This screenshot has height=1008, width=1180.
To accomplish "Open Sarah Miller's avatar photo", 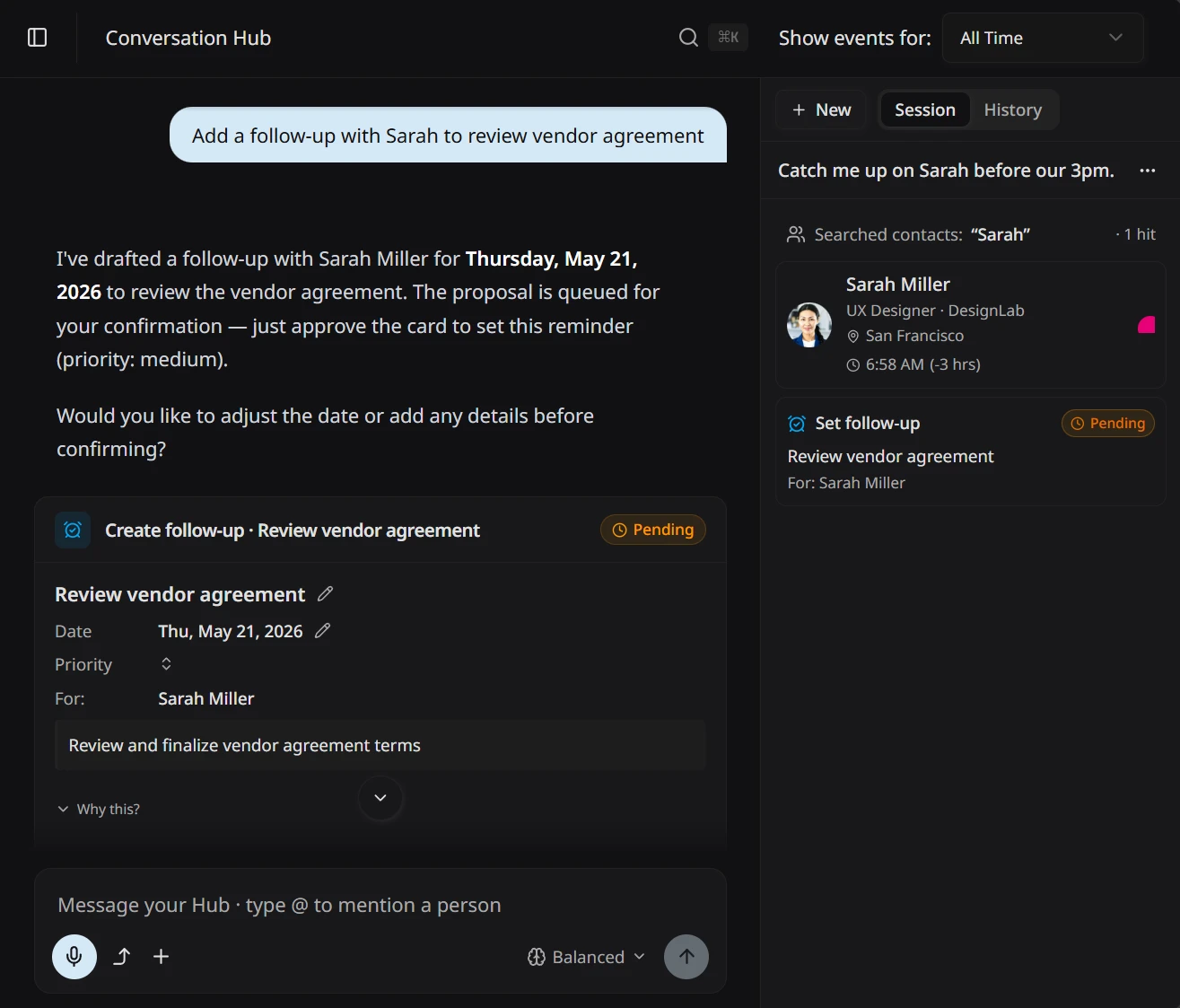I will (809, 325).
